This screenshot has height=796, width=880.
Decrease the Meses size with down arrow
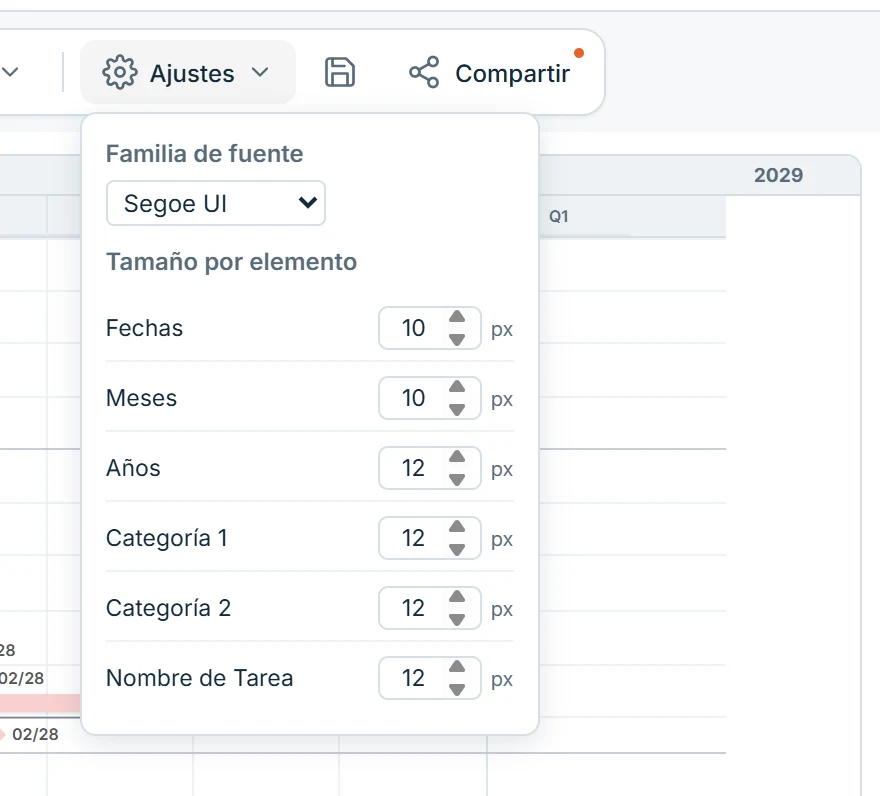(x=457, y=410)
